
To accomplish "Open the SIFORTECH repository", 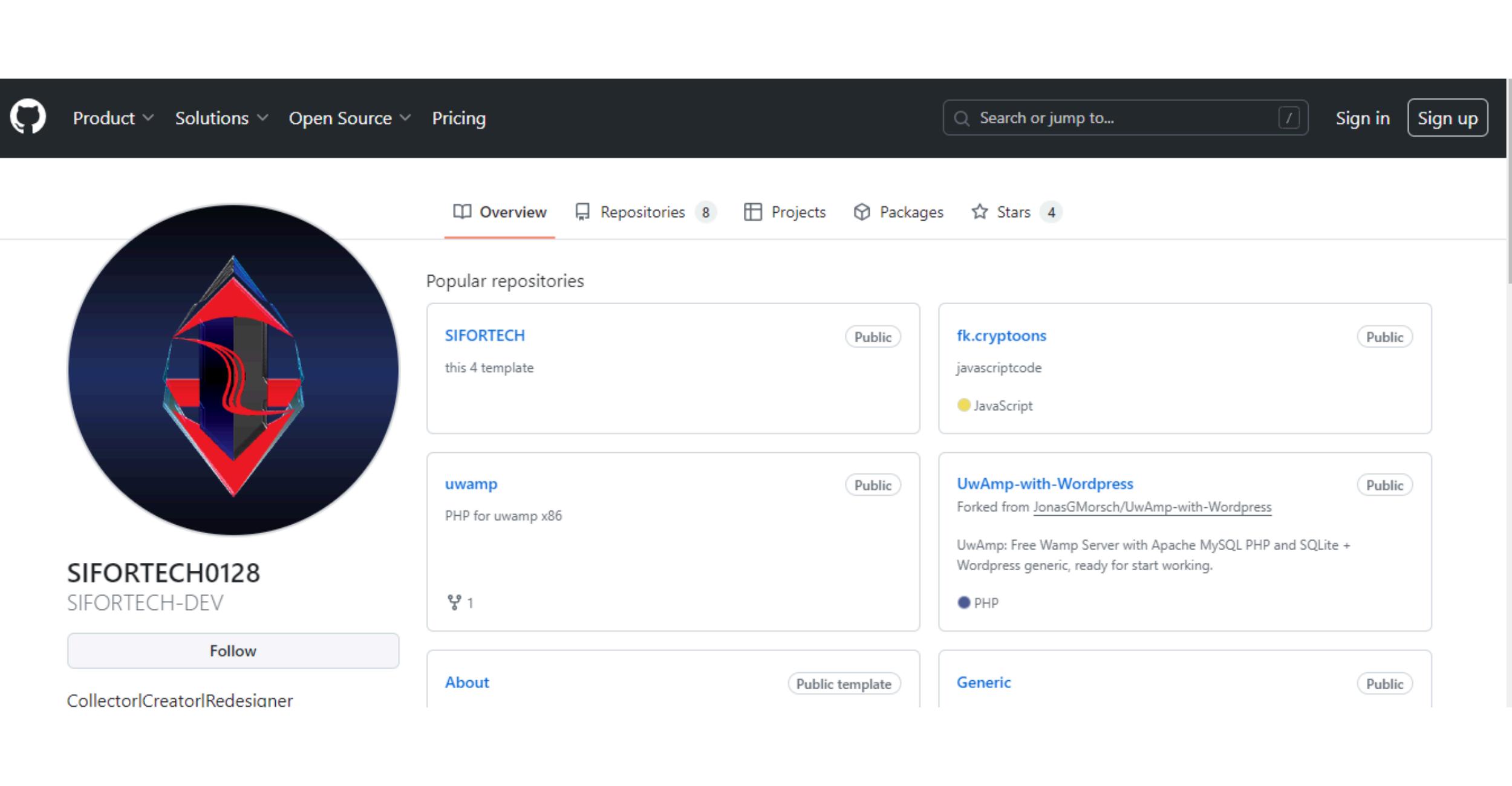I will click(x=484, y=335).
